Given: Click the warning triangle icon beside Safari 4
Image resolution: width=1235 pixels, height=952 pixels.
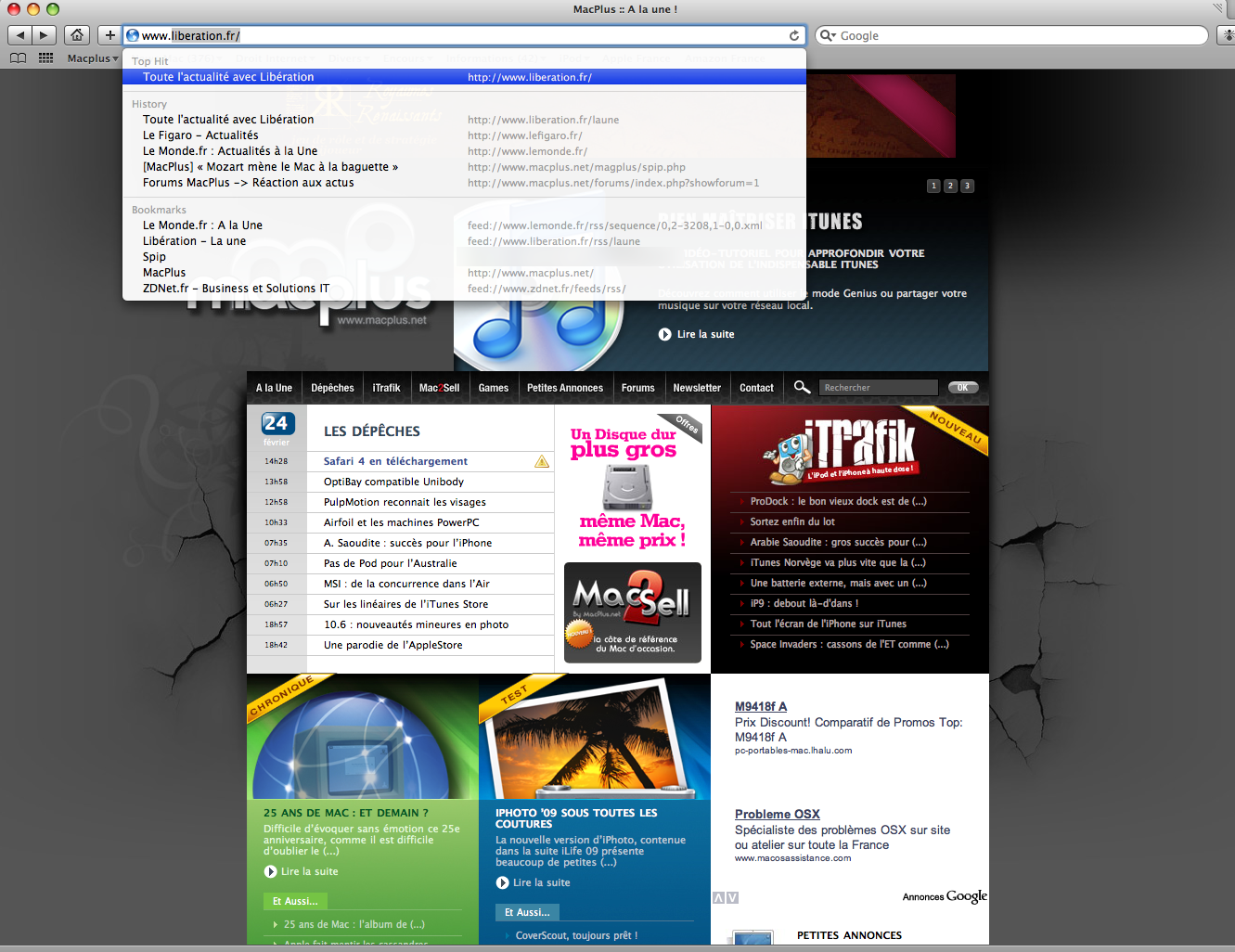Looking at the screenshot, I should coord(542,461).
